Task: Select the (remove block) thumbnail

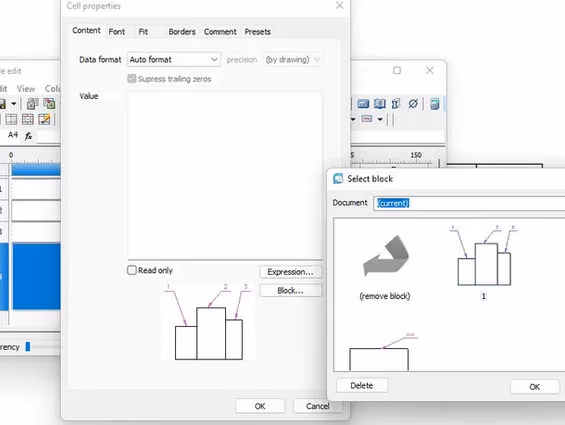Action: click(x=385, y=267)
